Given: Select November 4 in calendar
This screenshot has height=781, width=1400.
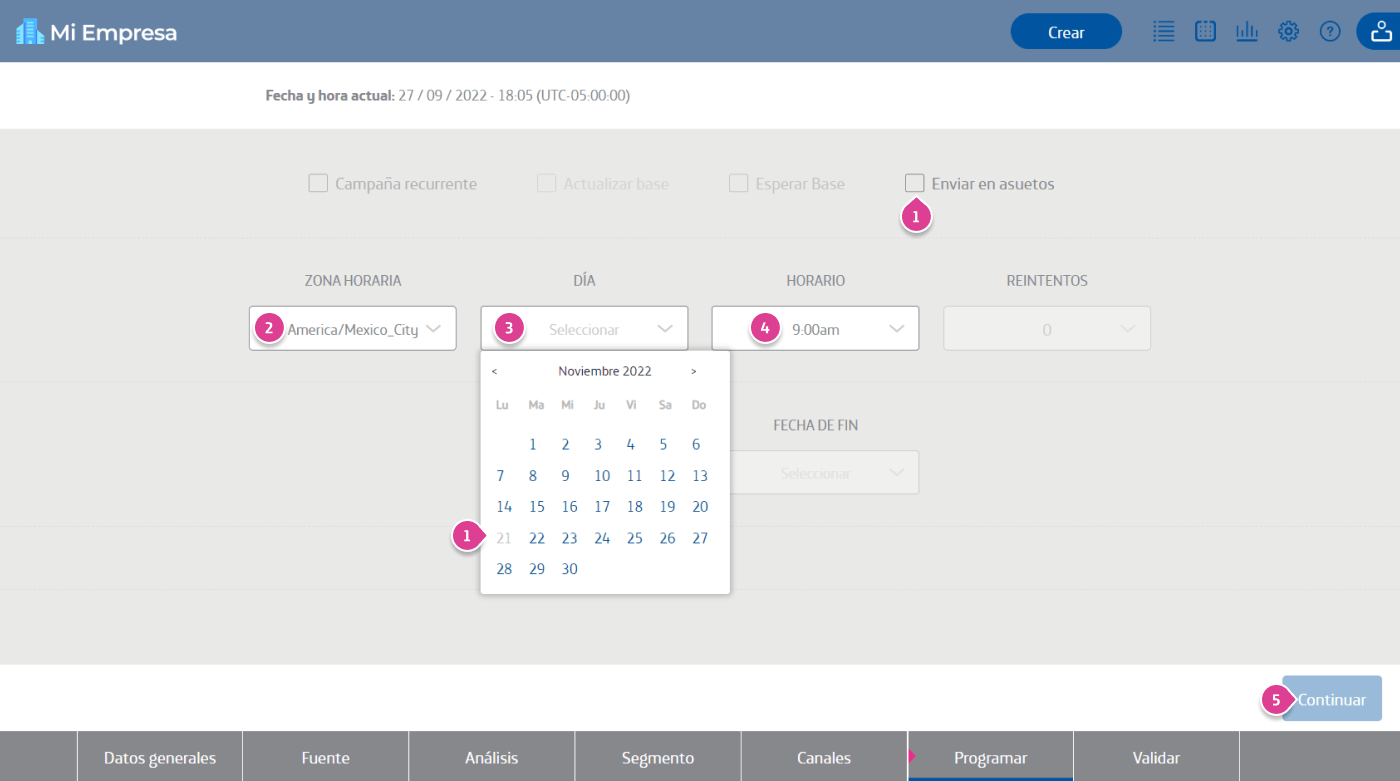Looking at the screenshot, I should tap(631, 444).
